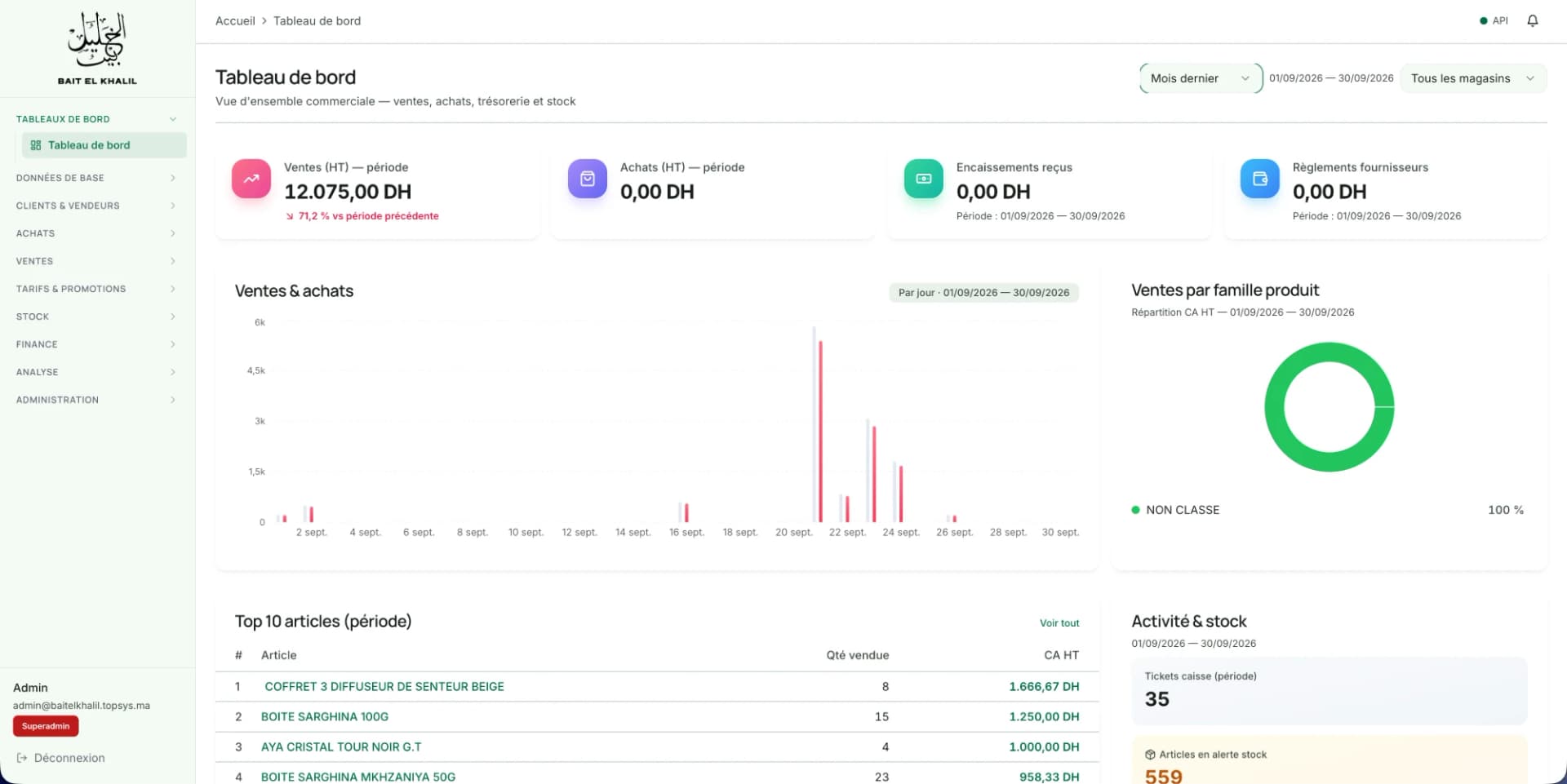Open the BOITE SARGHINA 100G article

click(x=325, y=717)
